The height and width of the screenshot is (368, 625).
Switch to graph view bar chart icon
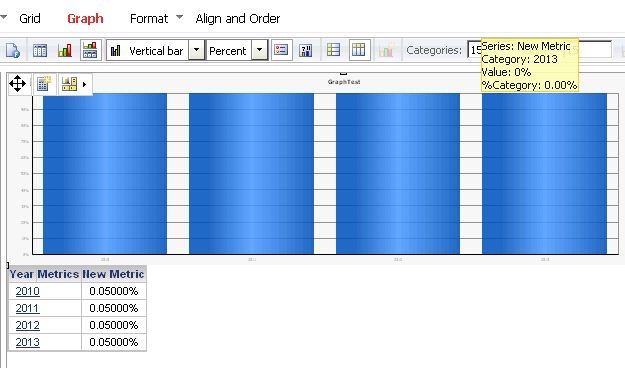65,51
